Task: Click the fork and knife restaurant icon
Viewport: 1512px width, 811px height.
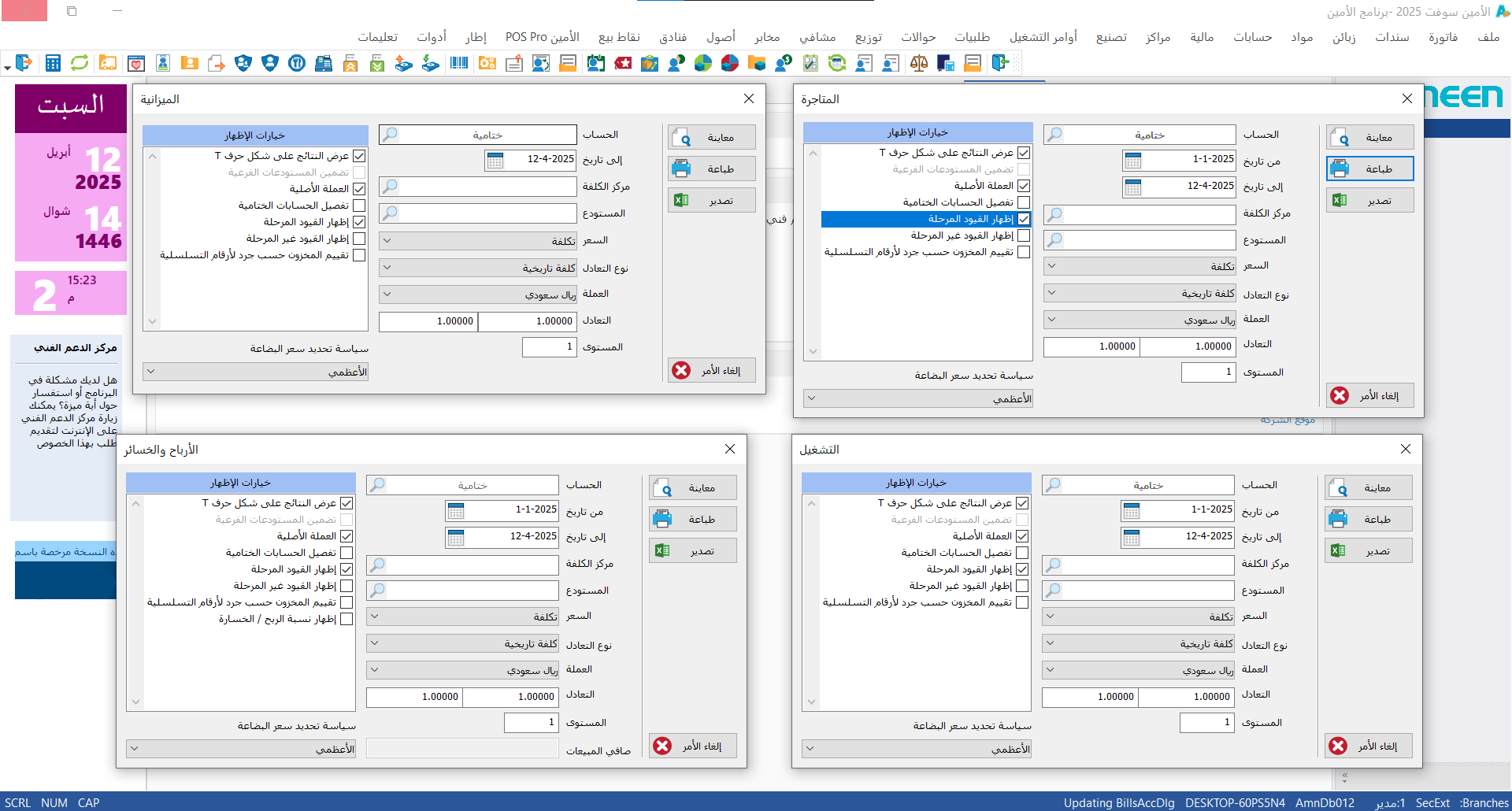Action: 297,64
